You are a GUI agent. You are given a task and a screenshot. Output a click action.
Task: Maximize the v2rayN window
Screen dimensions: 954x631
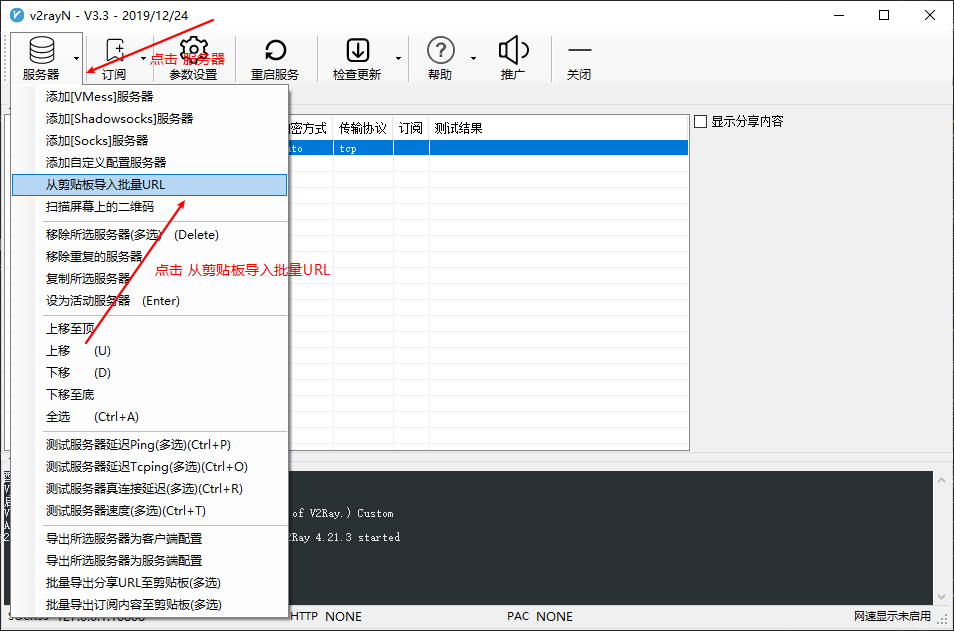coord(884,15)
